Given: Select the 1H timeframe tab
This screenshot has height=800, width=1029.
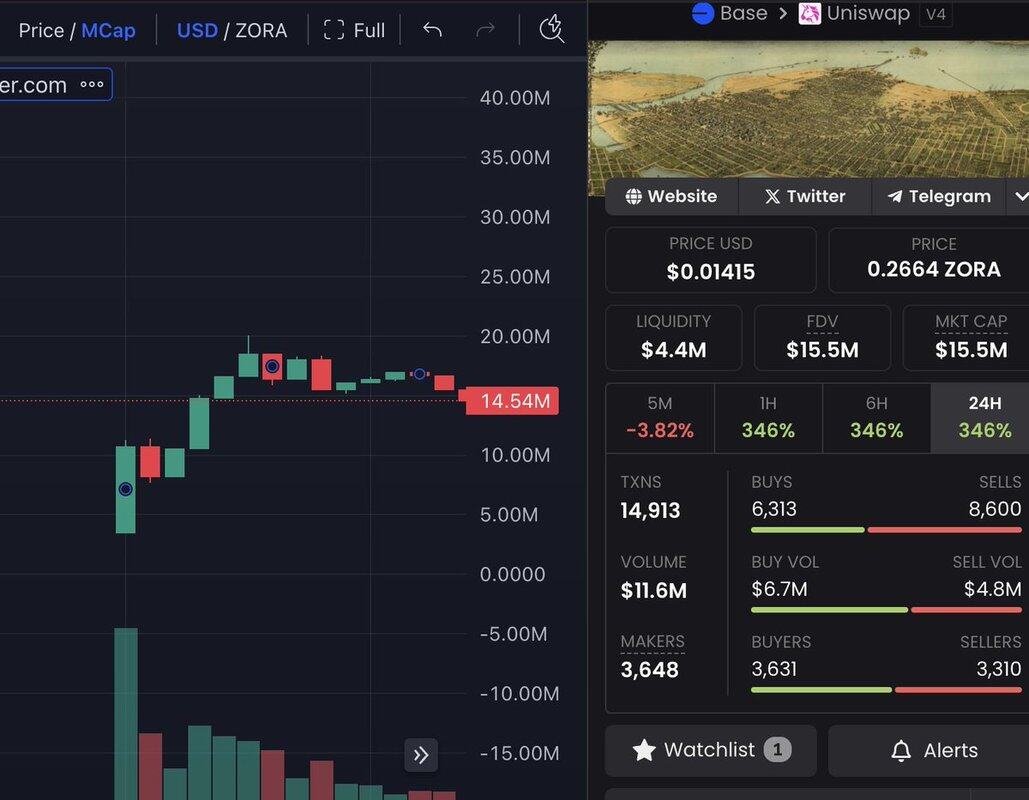Looking at the screenshot, I should (x=768, y=417).
